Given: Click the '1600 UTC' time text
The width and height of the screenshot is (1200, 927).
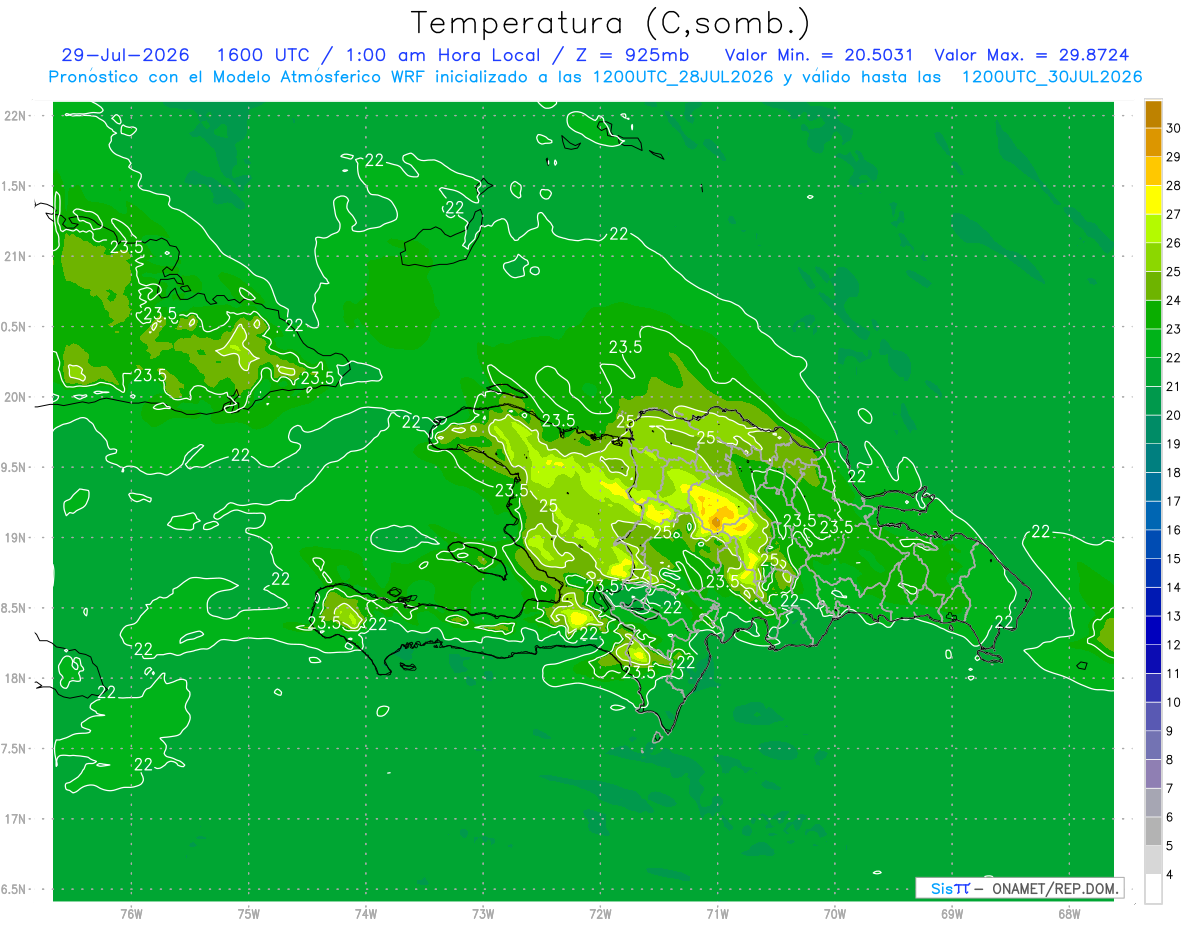Looking at the screenshot, I should (x=263, y=55).
